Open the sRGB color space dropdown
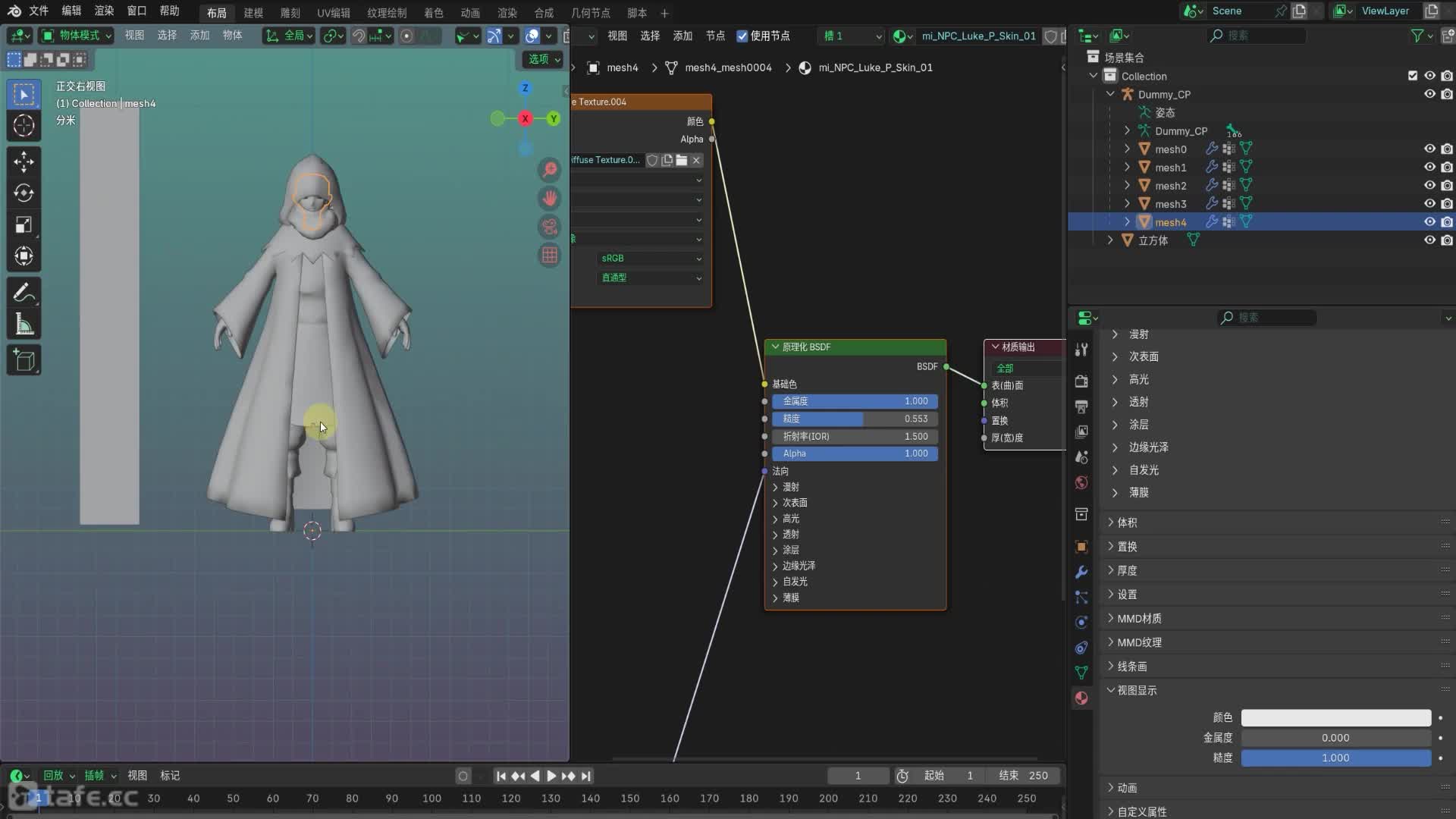This screenshot has height=819, width=1456. pos(651,258)
